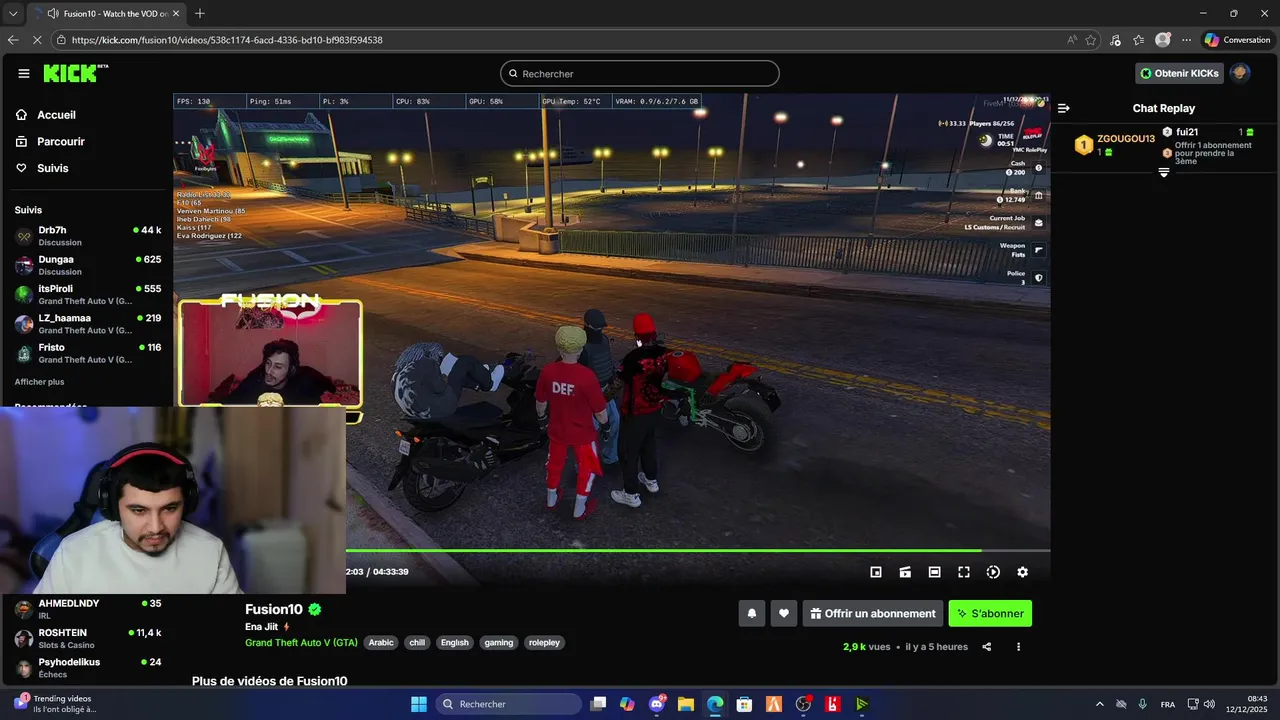Toggle the read aloud icon in address bar
This screenshot has height=720, width=1280.
click(x=1072, y=40)
